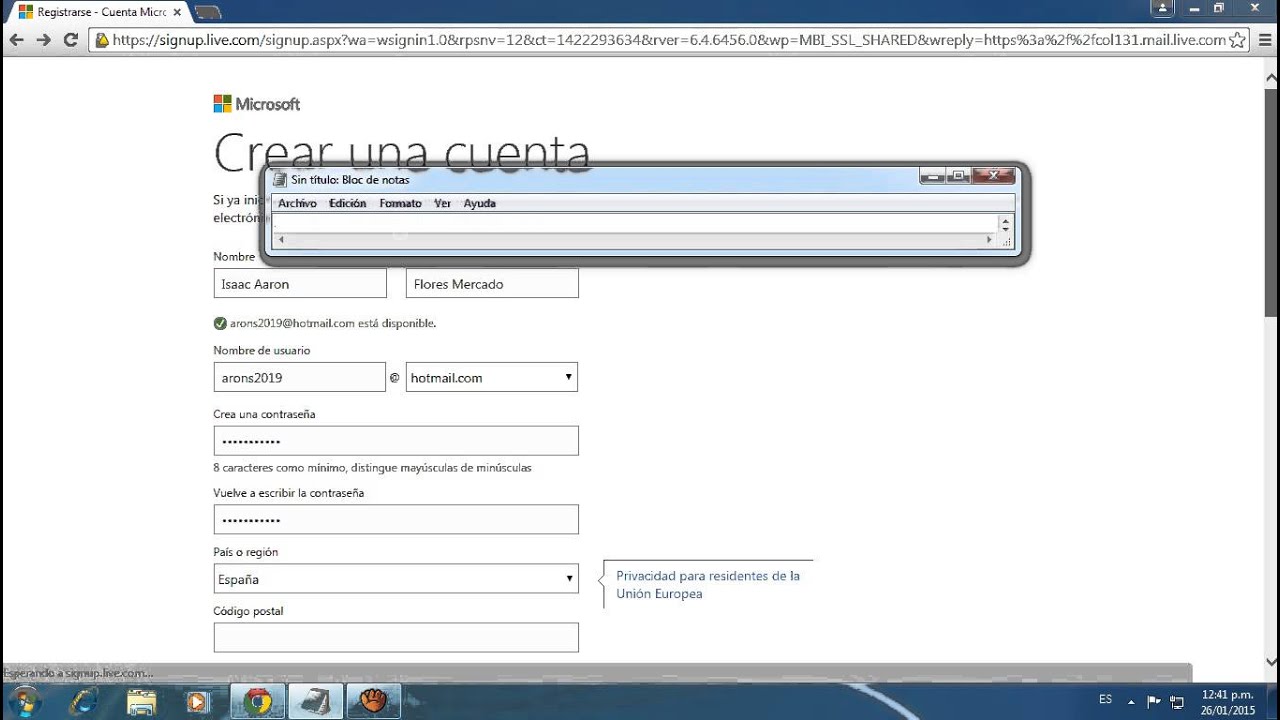Click the Crea una contraseña password field
The image size is (1280, 720).
tap(396, 441)
